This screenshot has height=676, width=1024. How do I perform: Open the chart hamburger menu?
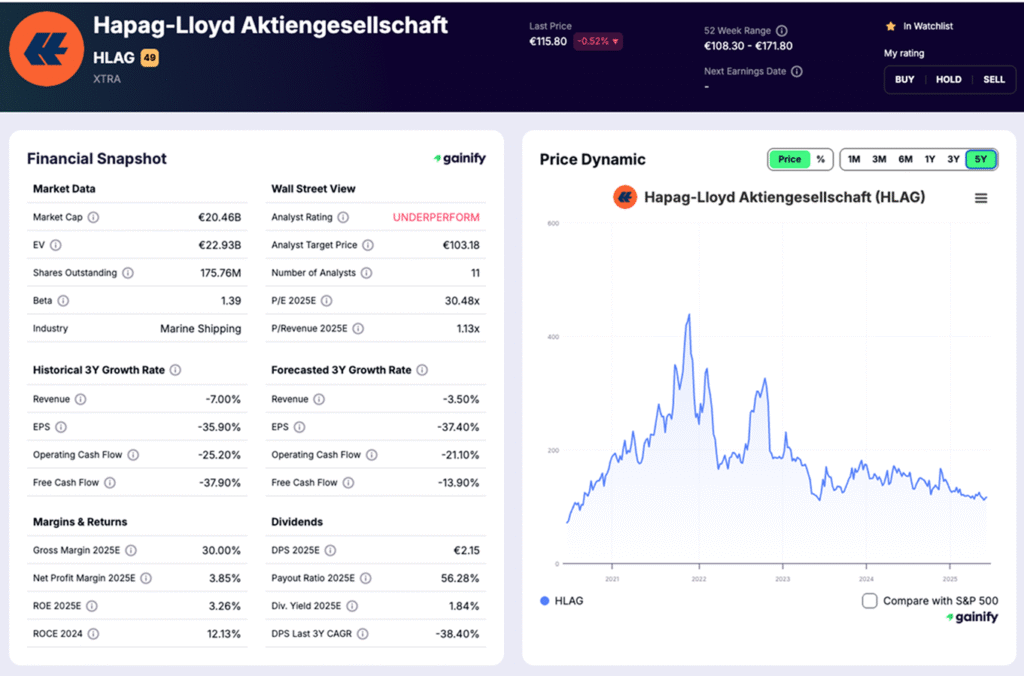981,197
